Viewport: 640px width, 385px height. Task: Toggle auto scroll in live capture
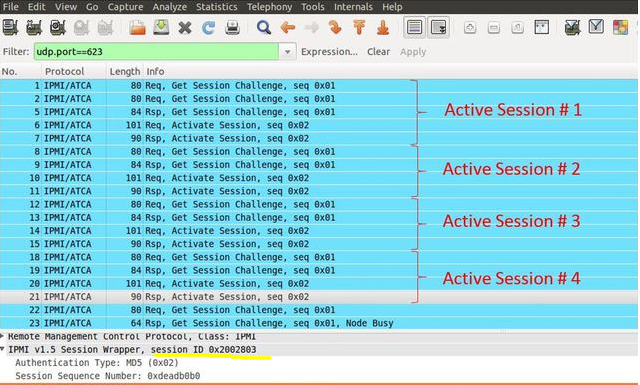(438, 27)
